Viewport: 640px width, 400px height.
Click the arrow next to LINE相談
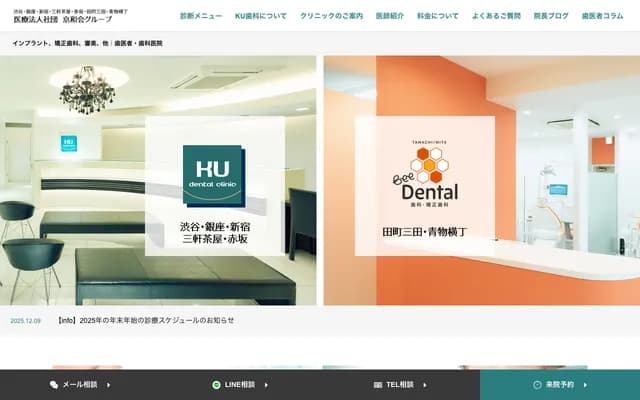(266, 385)
